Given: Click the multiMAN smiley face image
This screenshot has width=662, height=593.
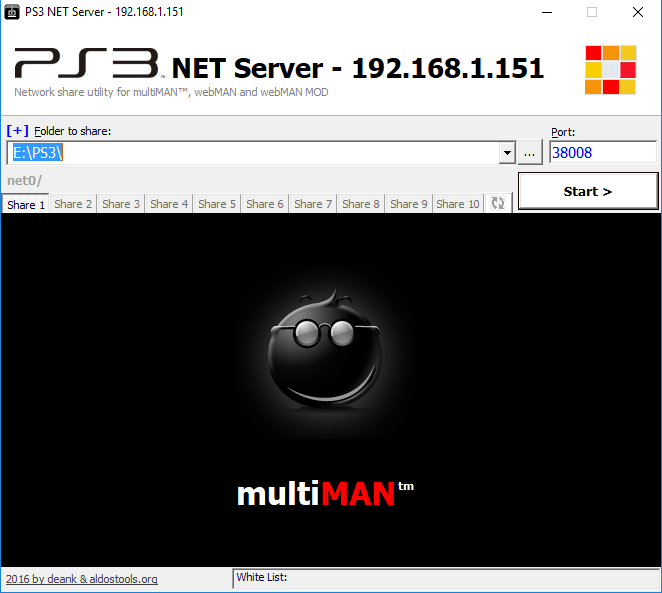Looking at the screenshot, I should 325,350.
